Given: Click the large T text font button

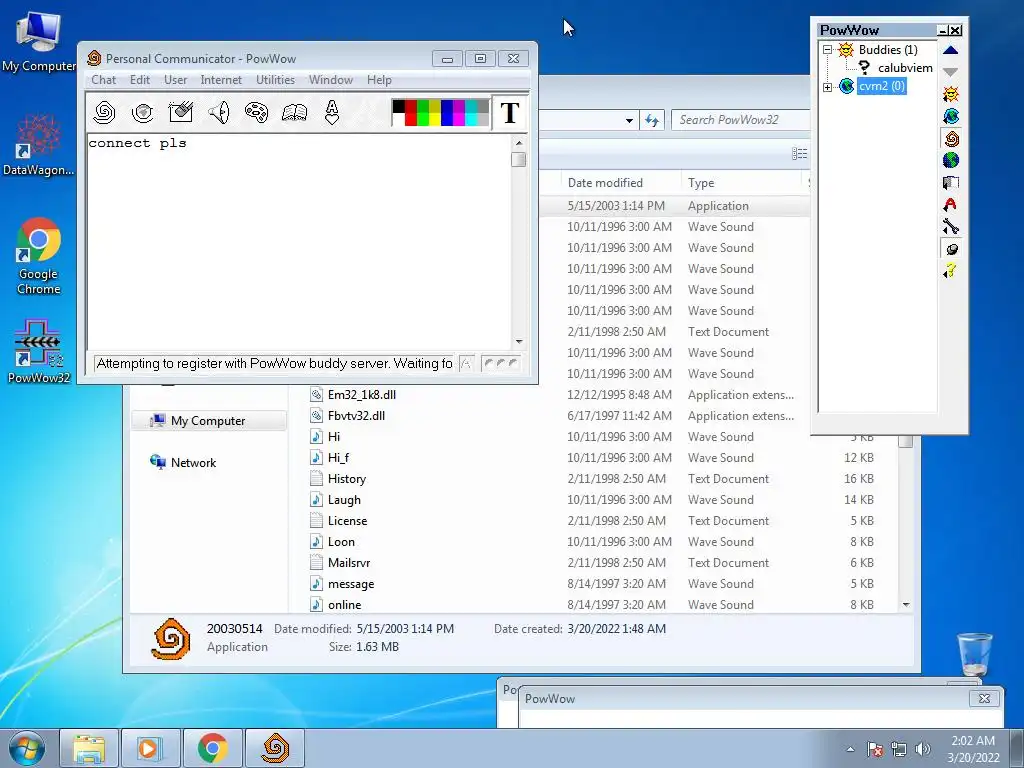Looking at the screenshot, I should coord(509,113).
